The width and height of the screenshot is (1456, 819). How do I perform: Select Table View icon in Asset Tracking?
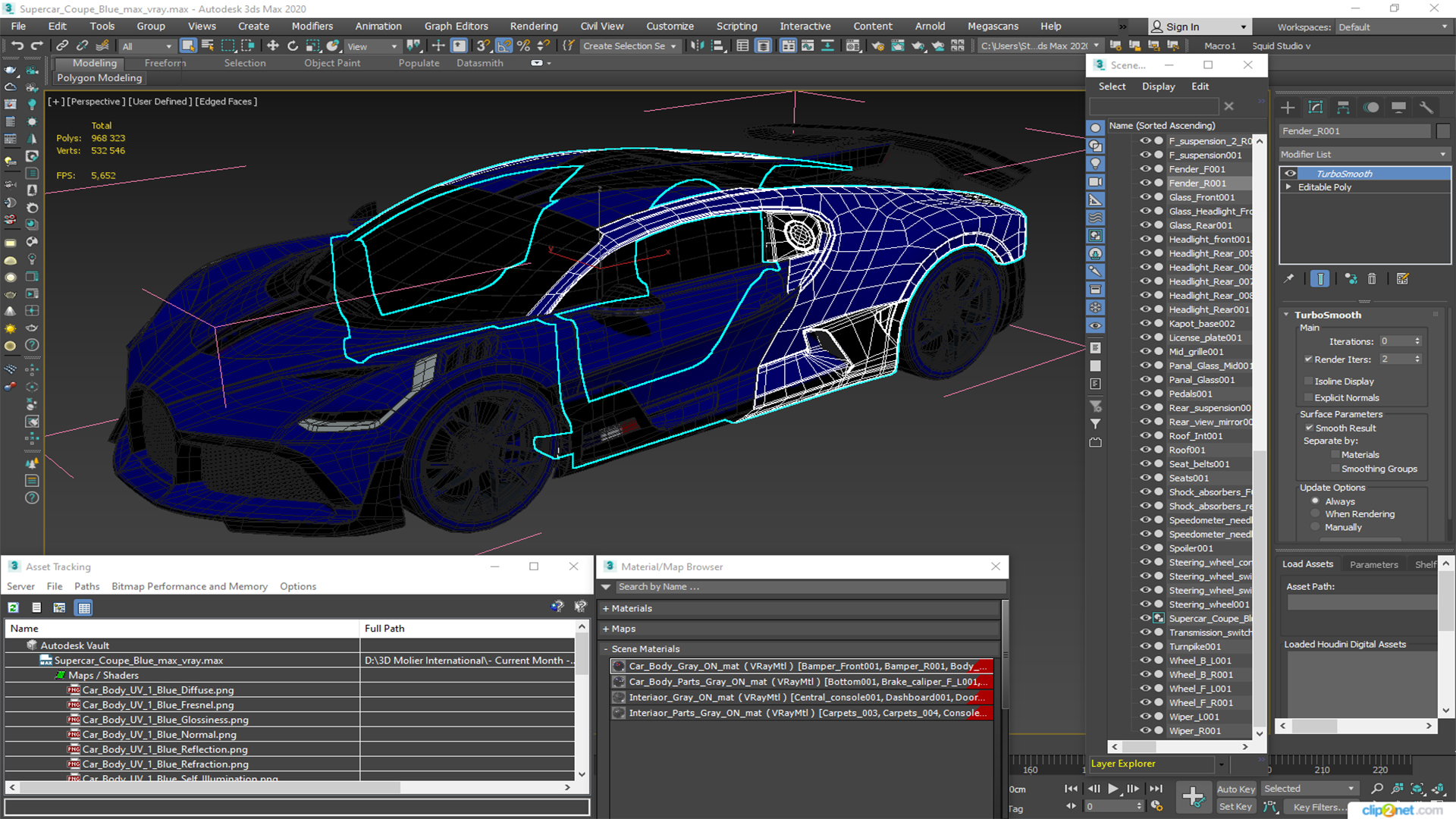(84, 607)
